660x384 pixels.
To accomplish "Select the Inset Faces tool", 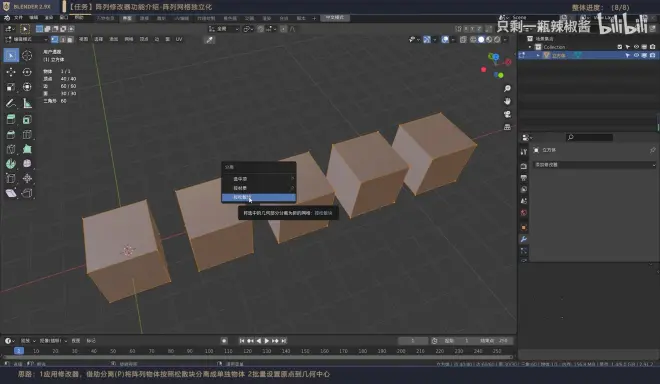I will 27,120.
